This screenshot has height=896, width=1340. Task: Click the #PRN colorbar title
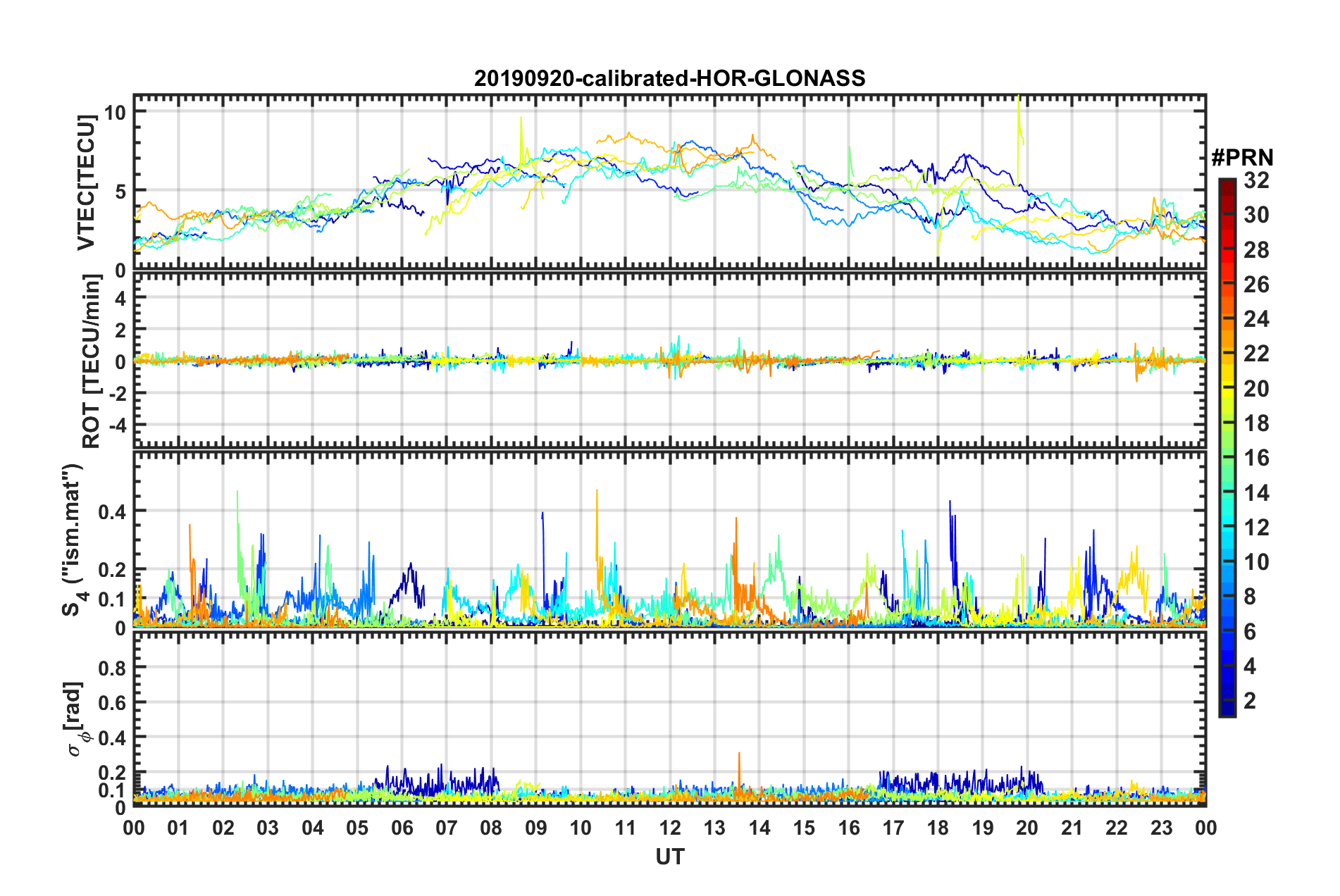(x=1242, y=157)
